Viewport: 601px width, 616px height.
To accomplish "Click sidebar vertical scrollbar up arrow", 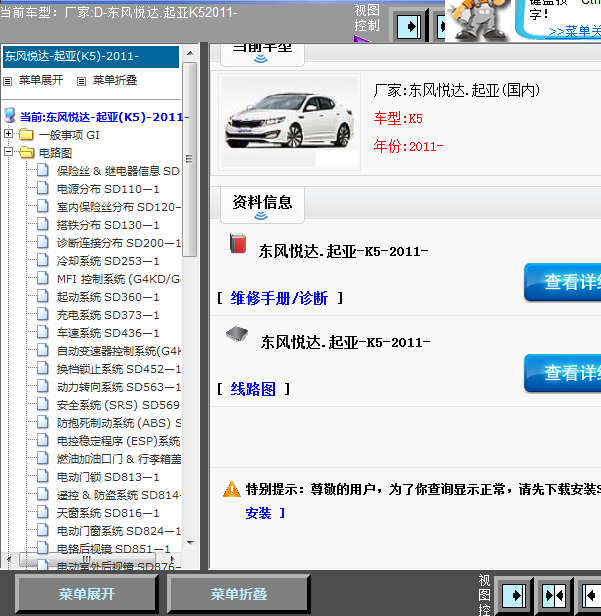I will [x=191, y=53].
